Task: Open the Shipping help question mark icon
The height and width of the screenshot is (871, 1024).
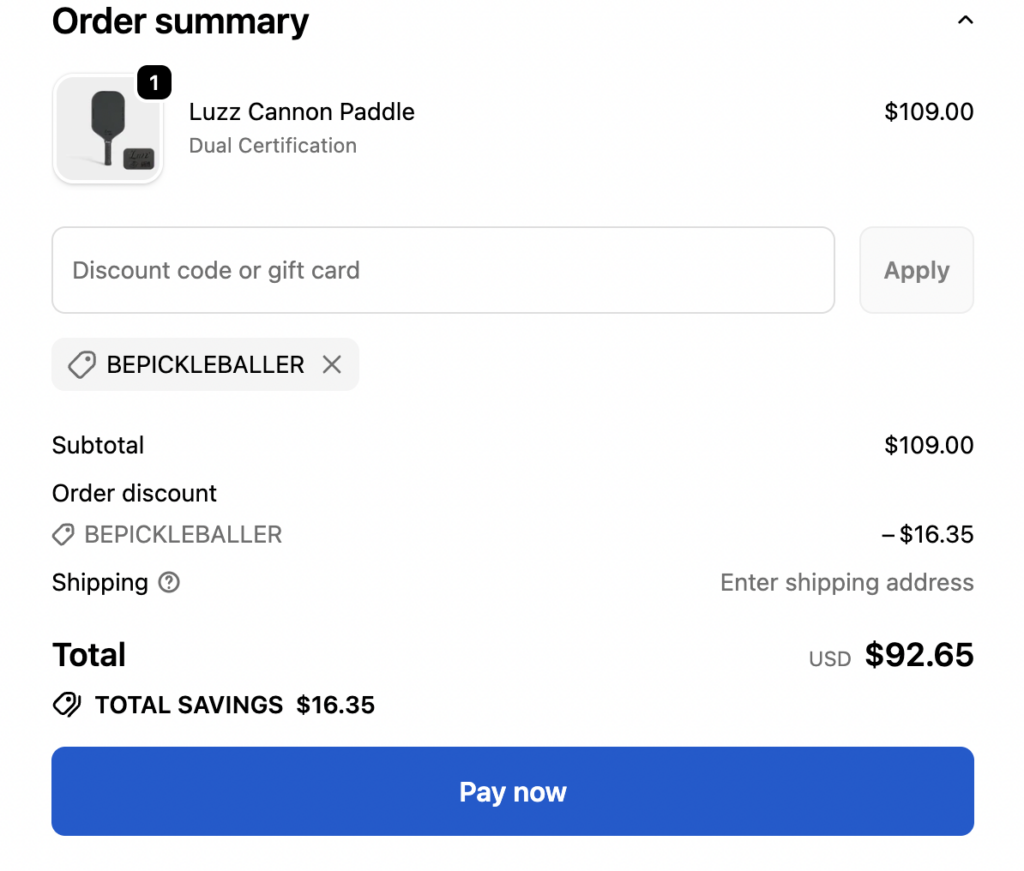Action: (x=170, y=582)
